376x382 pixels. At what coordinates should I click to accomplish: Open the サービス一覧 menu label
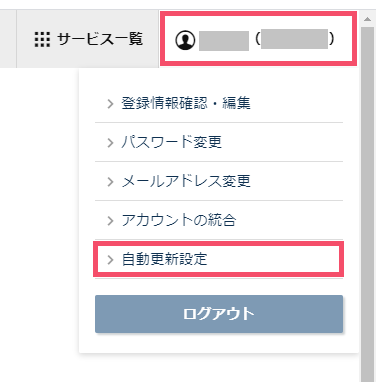pos(100,39)
